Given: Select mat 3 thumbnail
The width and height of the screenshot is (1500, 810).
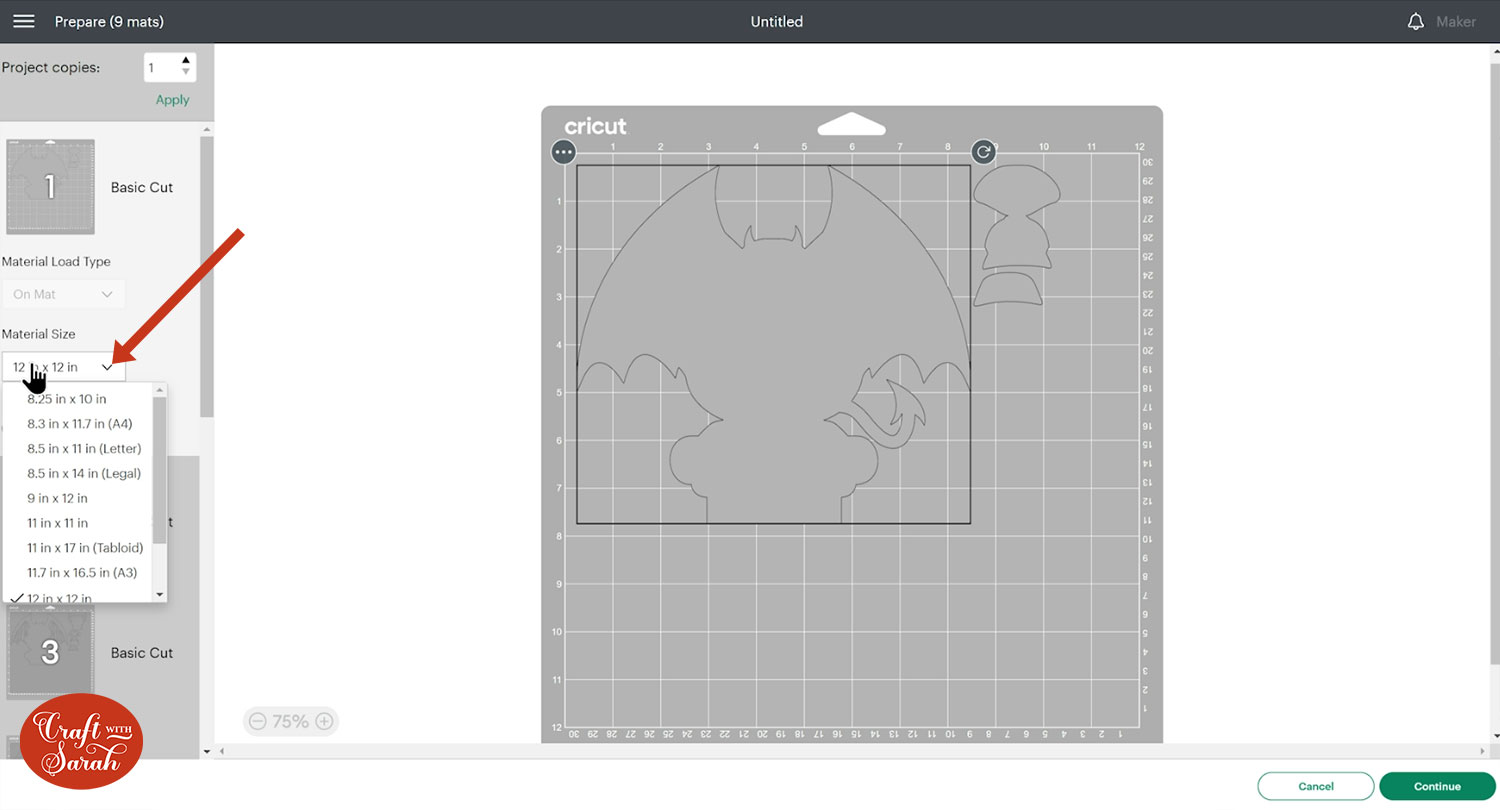Looking at the screenshot, I should 50,652.
